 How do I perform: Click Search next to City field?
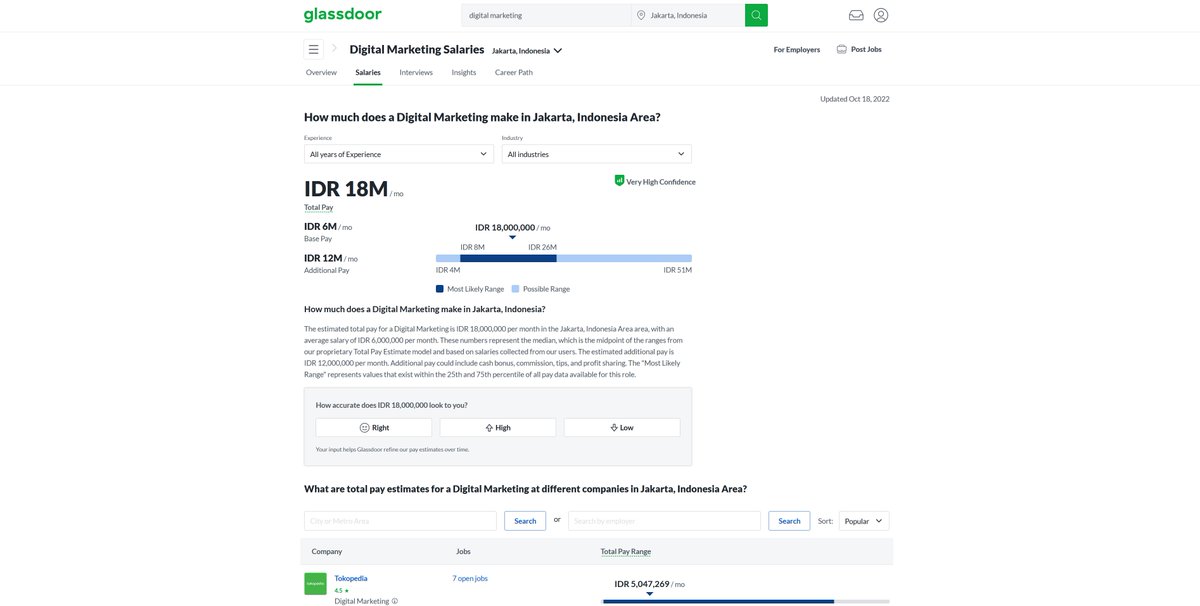pyautogui.click(x=525, y=521)
